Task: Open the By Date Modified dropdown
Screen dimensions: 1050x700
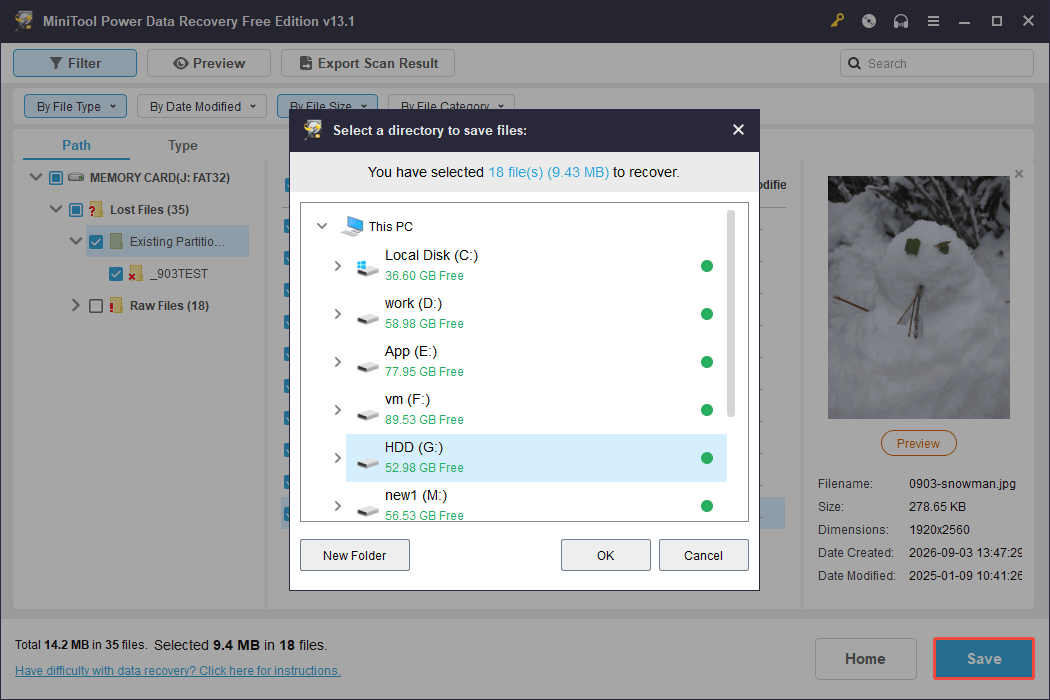Action: pos(202,106)
